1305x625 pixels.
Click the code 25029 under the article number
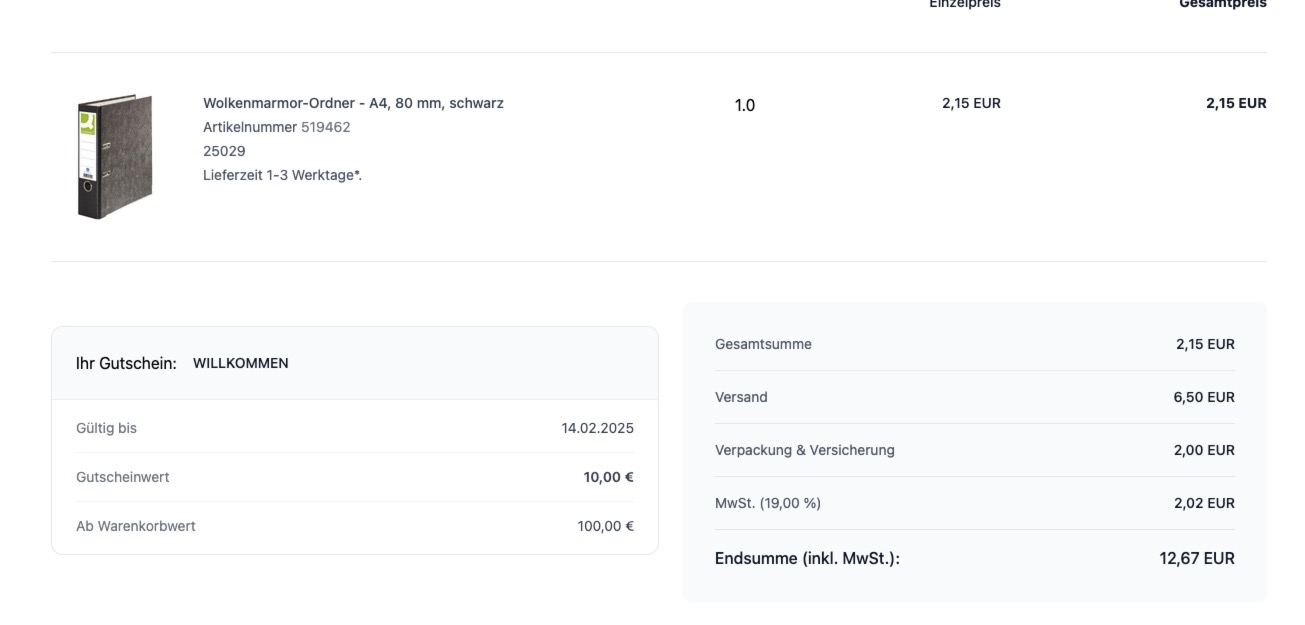(224, 151)
